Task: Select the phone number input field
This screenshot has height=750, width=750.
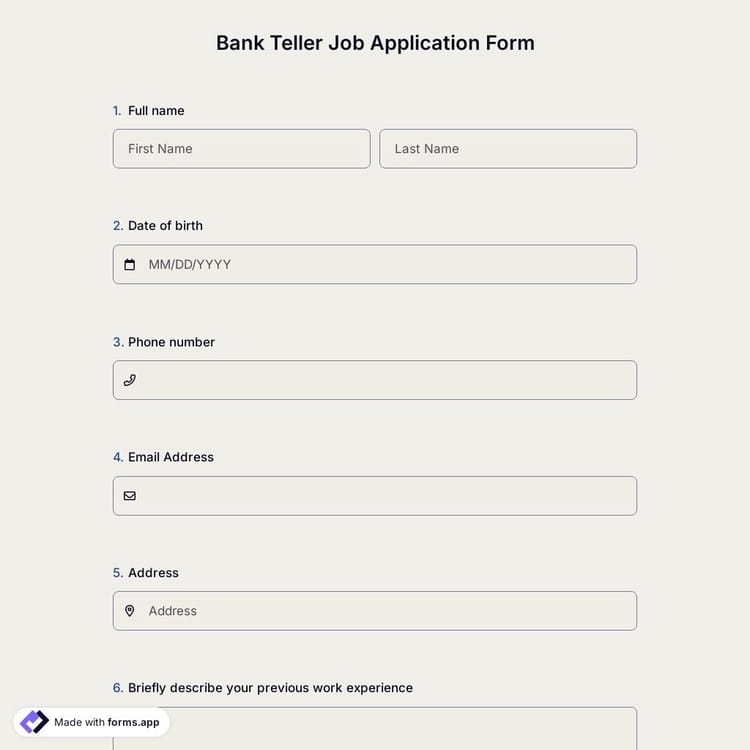Action: [x=390, y=380]
